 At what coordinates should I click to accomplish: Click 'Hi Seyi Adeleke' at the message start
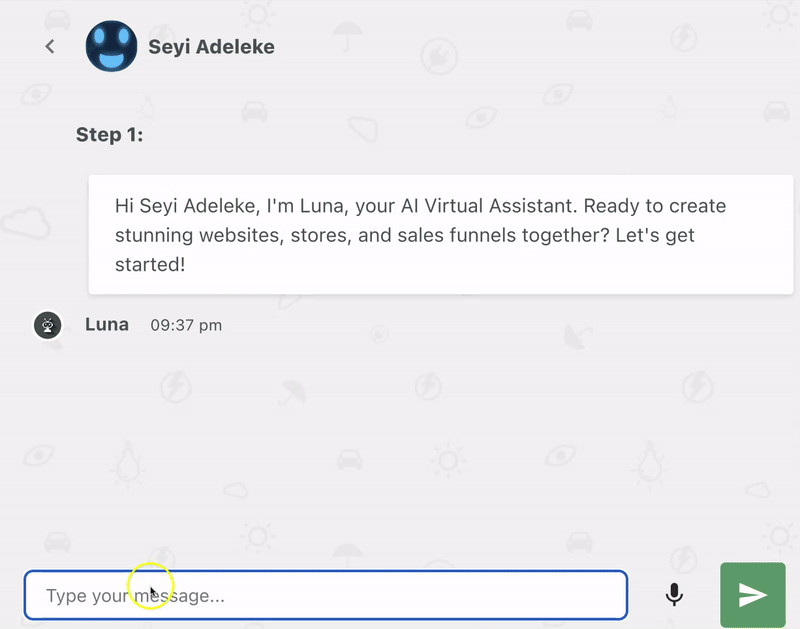click(x=187, y=206)
